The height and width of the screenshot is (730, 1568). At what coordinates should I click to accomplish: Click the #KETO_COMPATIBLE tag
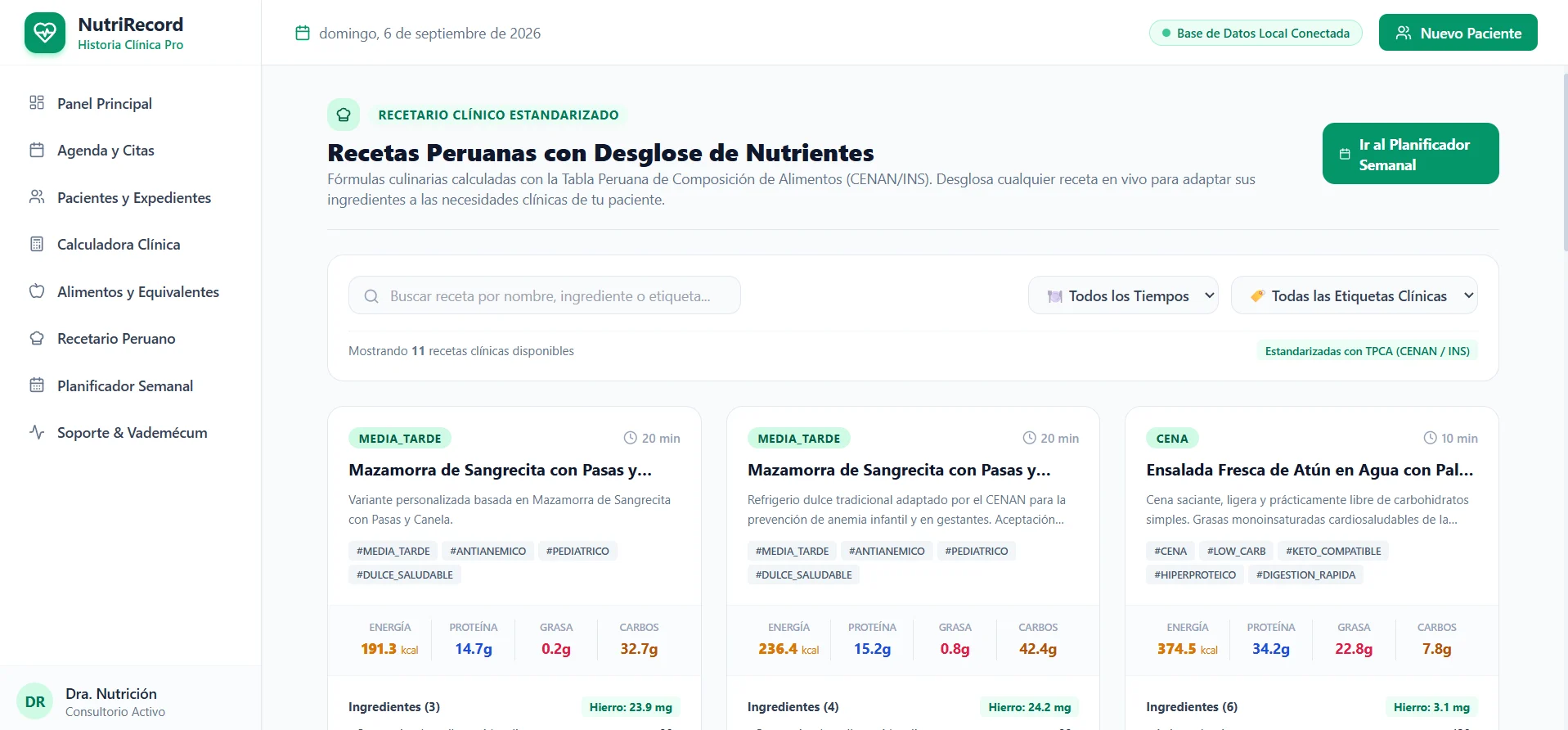(1333, 551)
